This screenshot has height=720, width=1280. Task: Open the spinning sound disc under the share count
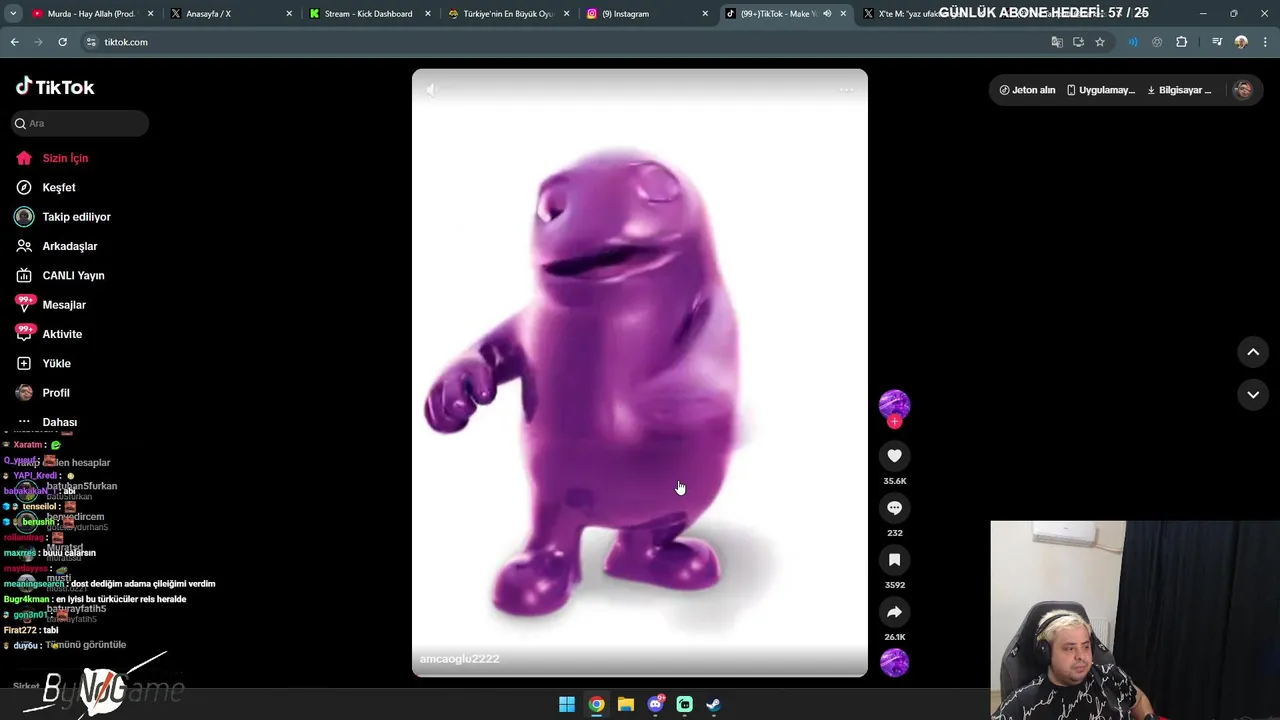[894, 662]
